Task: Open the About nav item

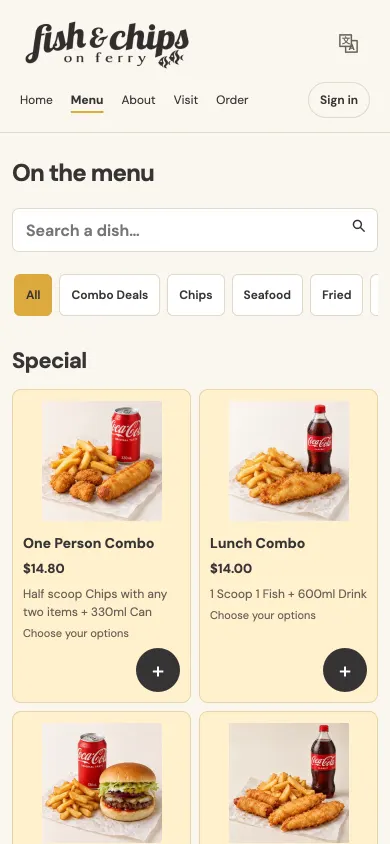Action: pos(138,100)
